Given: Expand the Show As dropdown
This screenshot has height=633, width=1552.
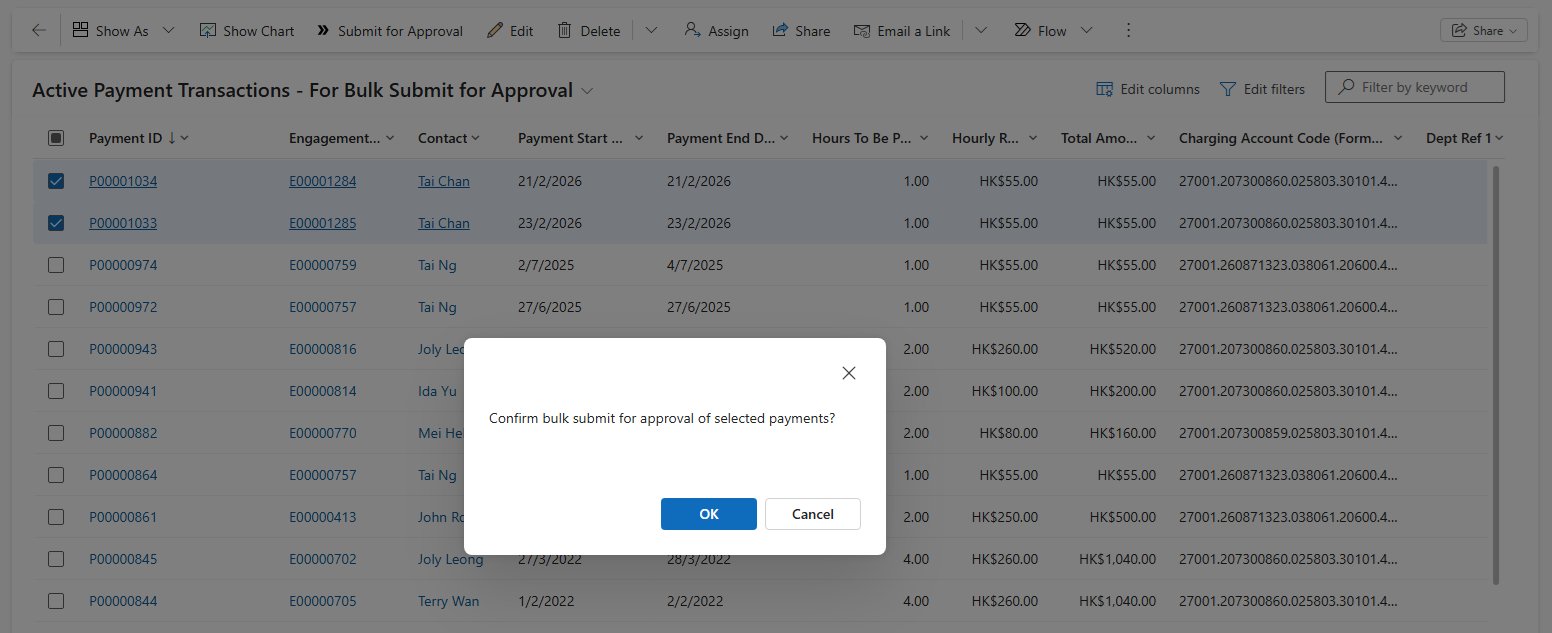Looking at the screenshot, I should coord(168,31).
